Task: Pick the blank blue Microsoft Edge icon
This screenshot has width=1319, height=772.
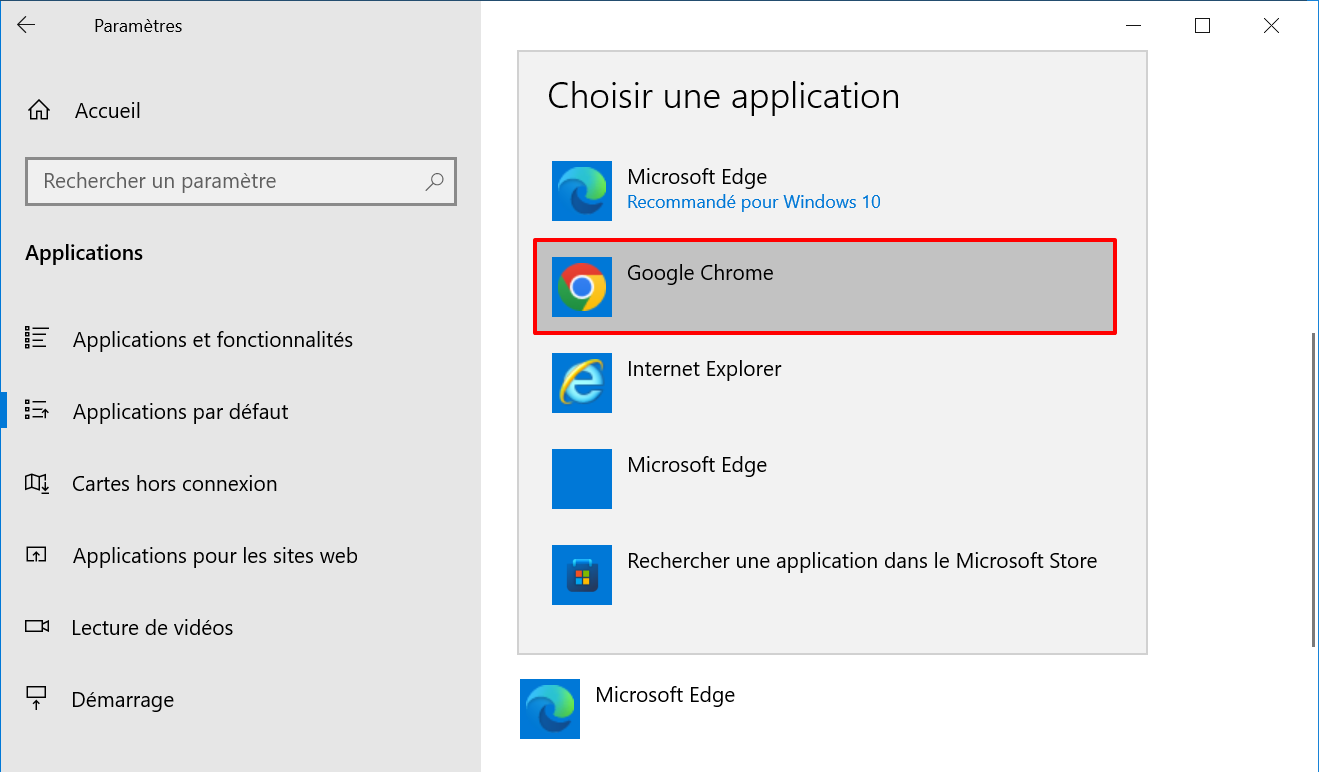Action: pos(582,479)
